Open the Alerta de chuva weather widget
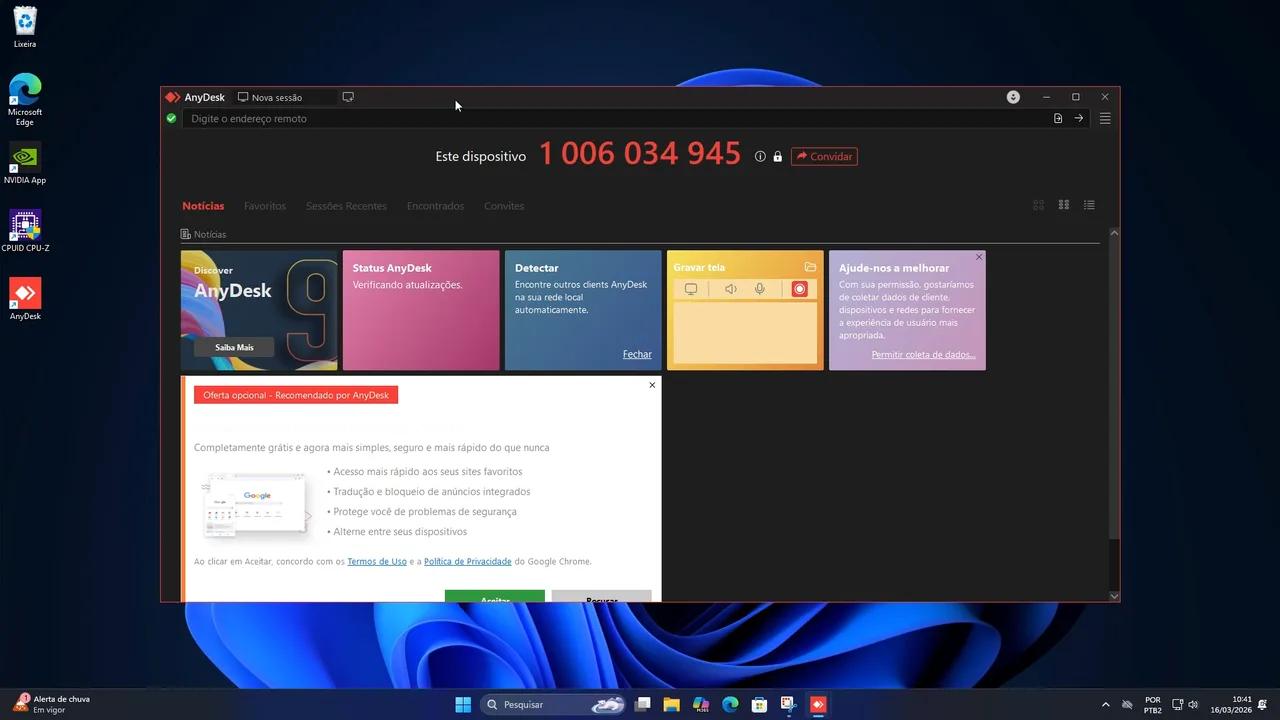This screenshot has width=1280, height=720. (x=52, y=704)
